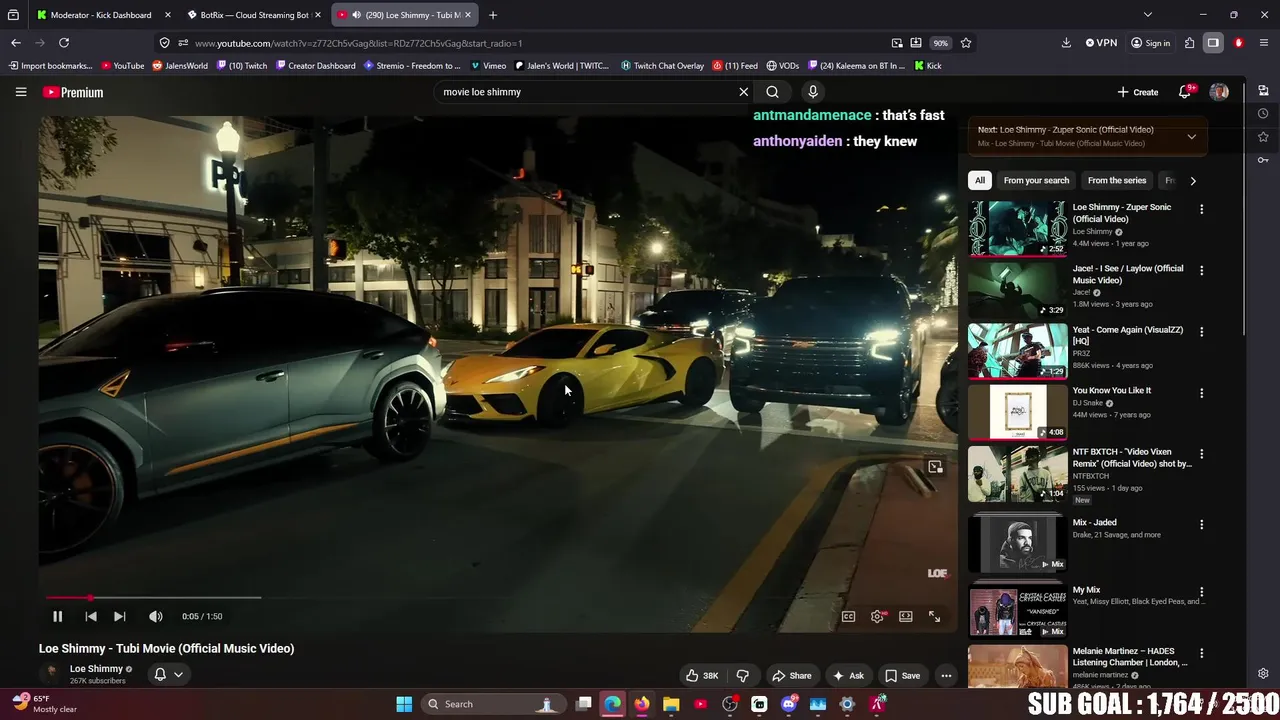Go fullscreen with the player icon
Viewport: 1280px width, 720px height.
point(934,617)
